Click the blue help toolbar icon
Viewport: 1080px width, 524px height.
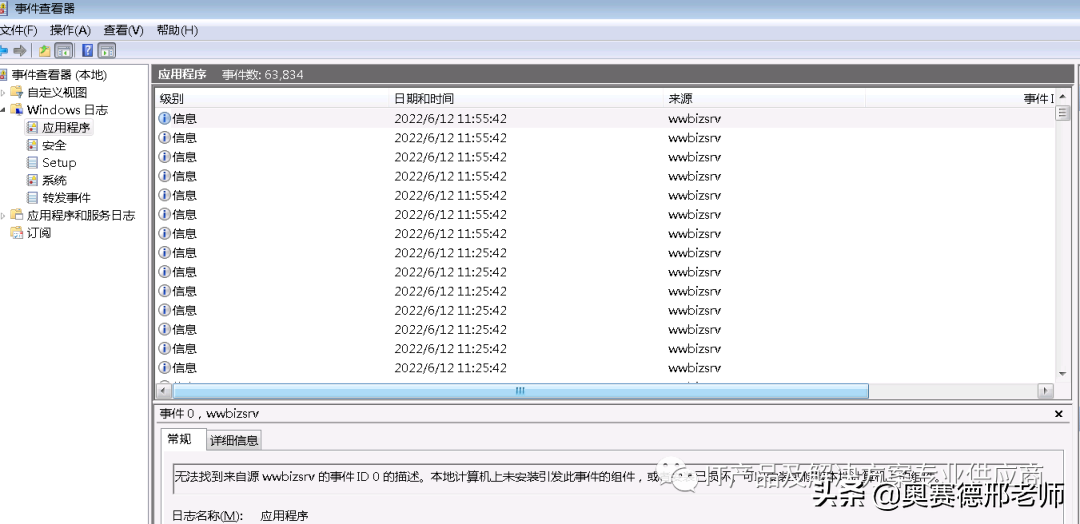pyautogui.click(x=88, y=50)
